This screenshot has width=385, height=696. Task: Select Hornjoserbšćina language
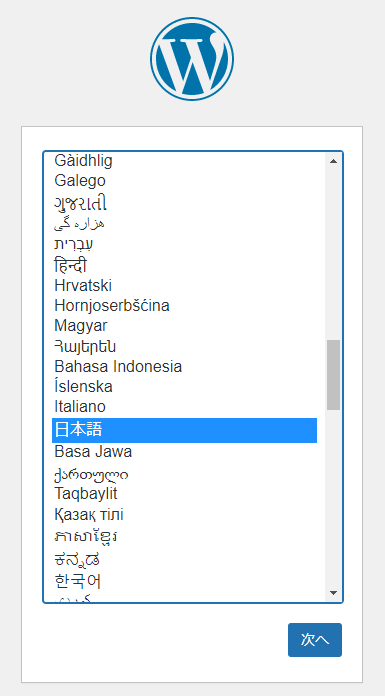click(184, 305)
